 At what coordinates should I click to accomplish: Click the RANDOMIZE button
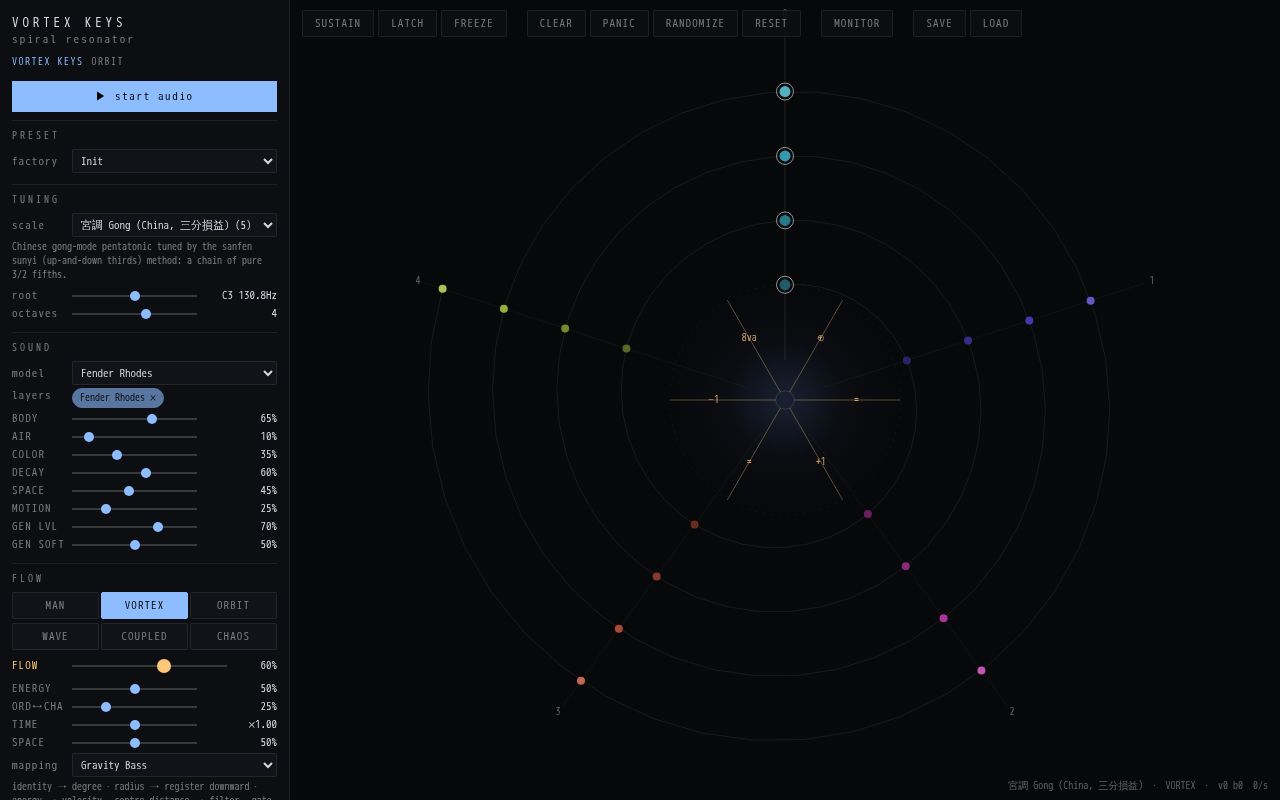coord(695,24)
